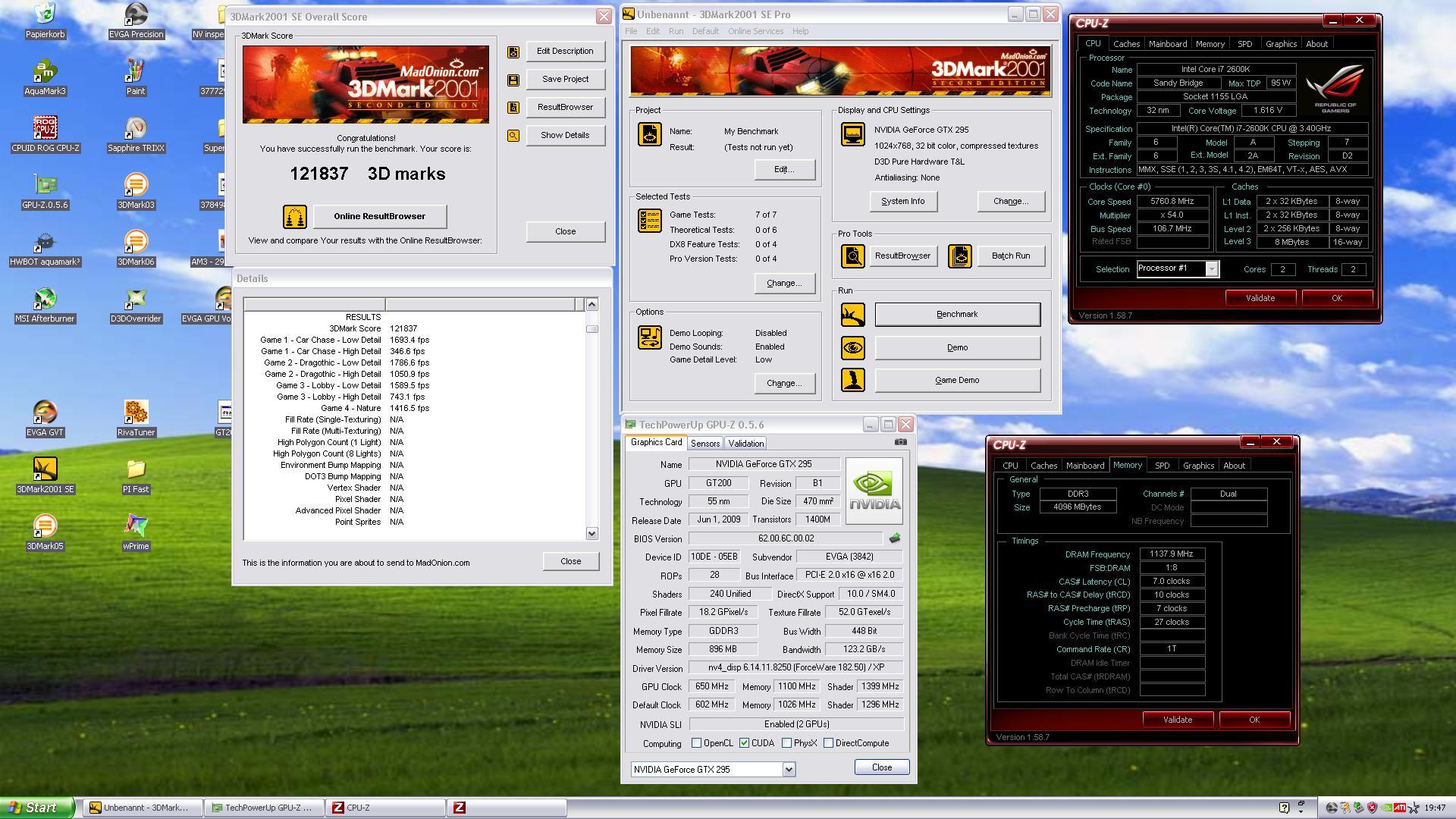
Task: Open the File menu in 3DMark2001 SE Pro
Action: tap(631, 31)
